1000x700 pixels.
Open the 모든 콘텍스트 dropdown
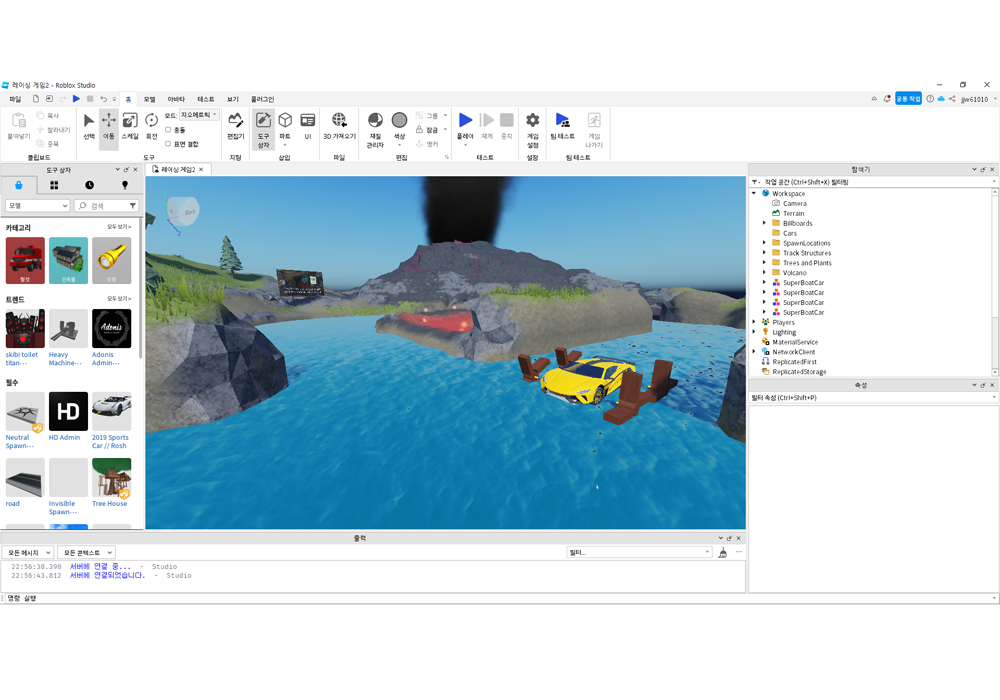[x=86, y=553]
